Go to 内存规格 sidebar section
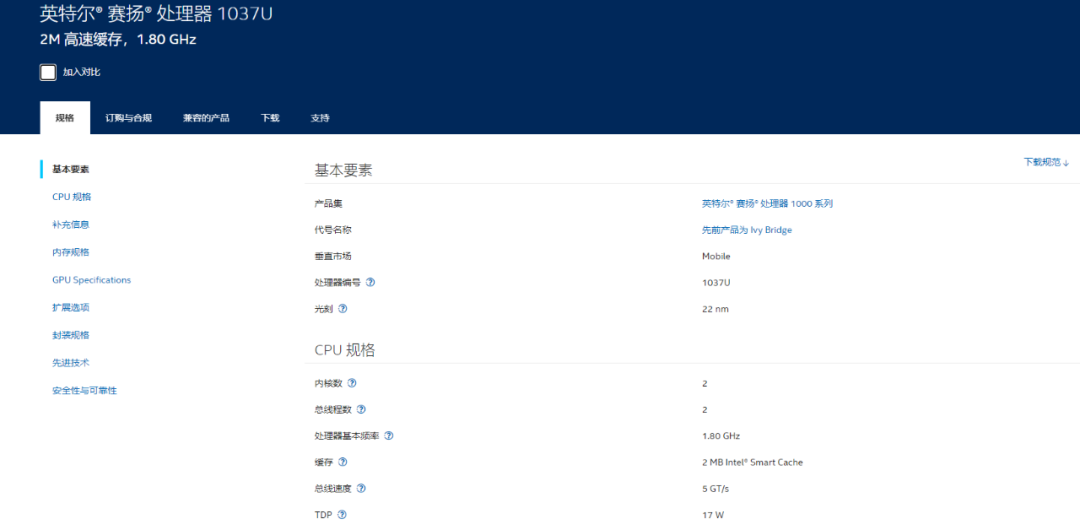This screenshot has width=1080, height=530. point(70,252)
